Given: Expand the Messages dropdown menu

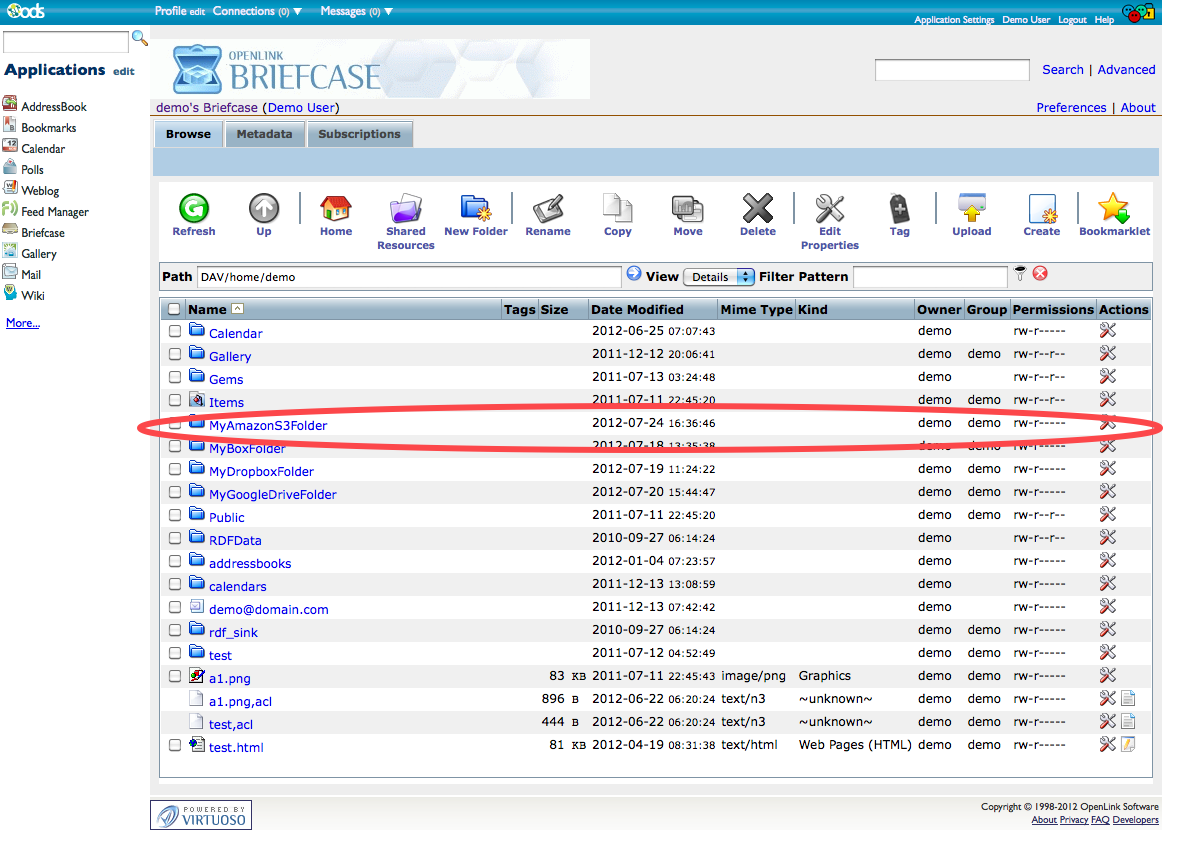Looking at the screenshot, I should coord(357,11).
